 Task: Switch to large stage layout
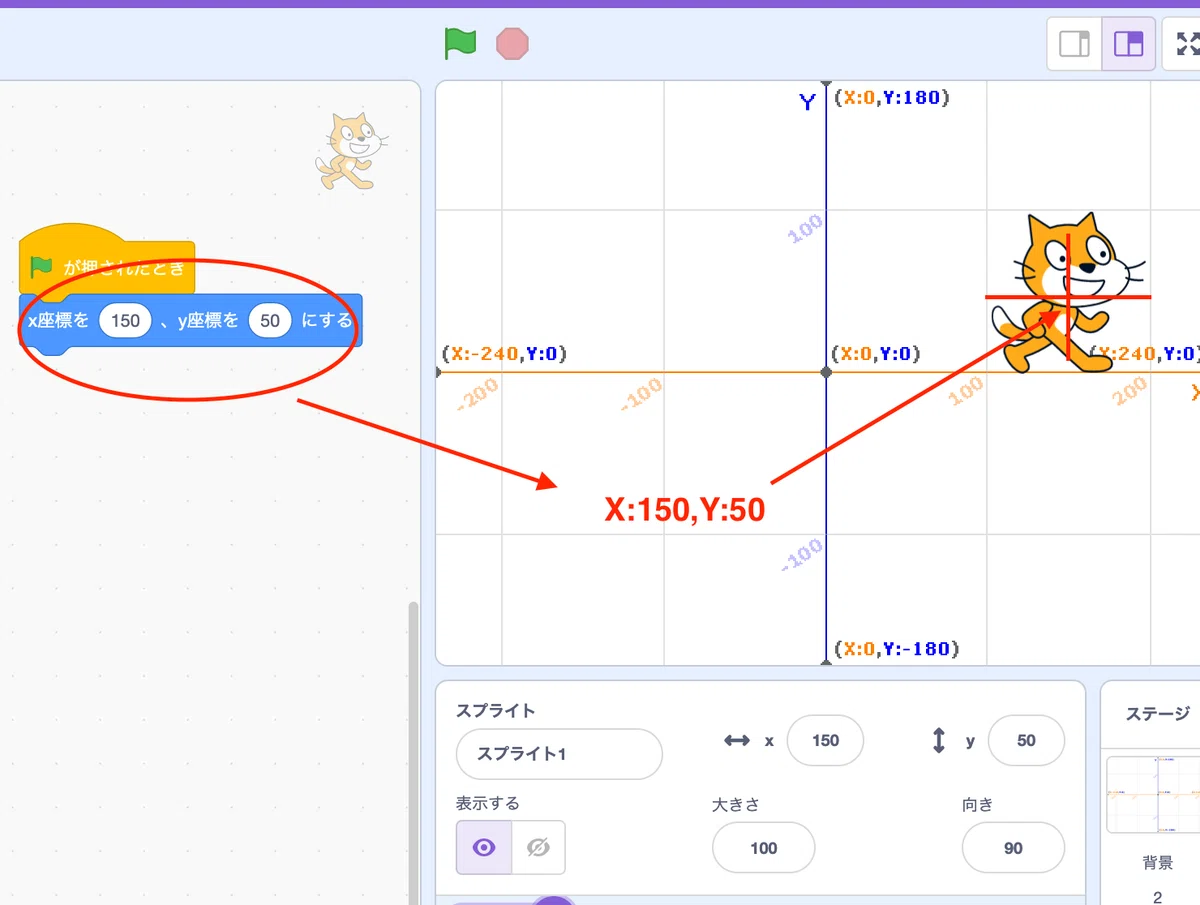tap(1128, 44)
